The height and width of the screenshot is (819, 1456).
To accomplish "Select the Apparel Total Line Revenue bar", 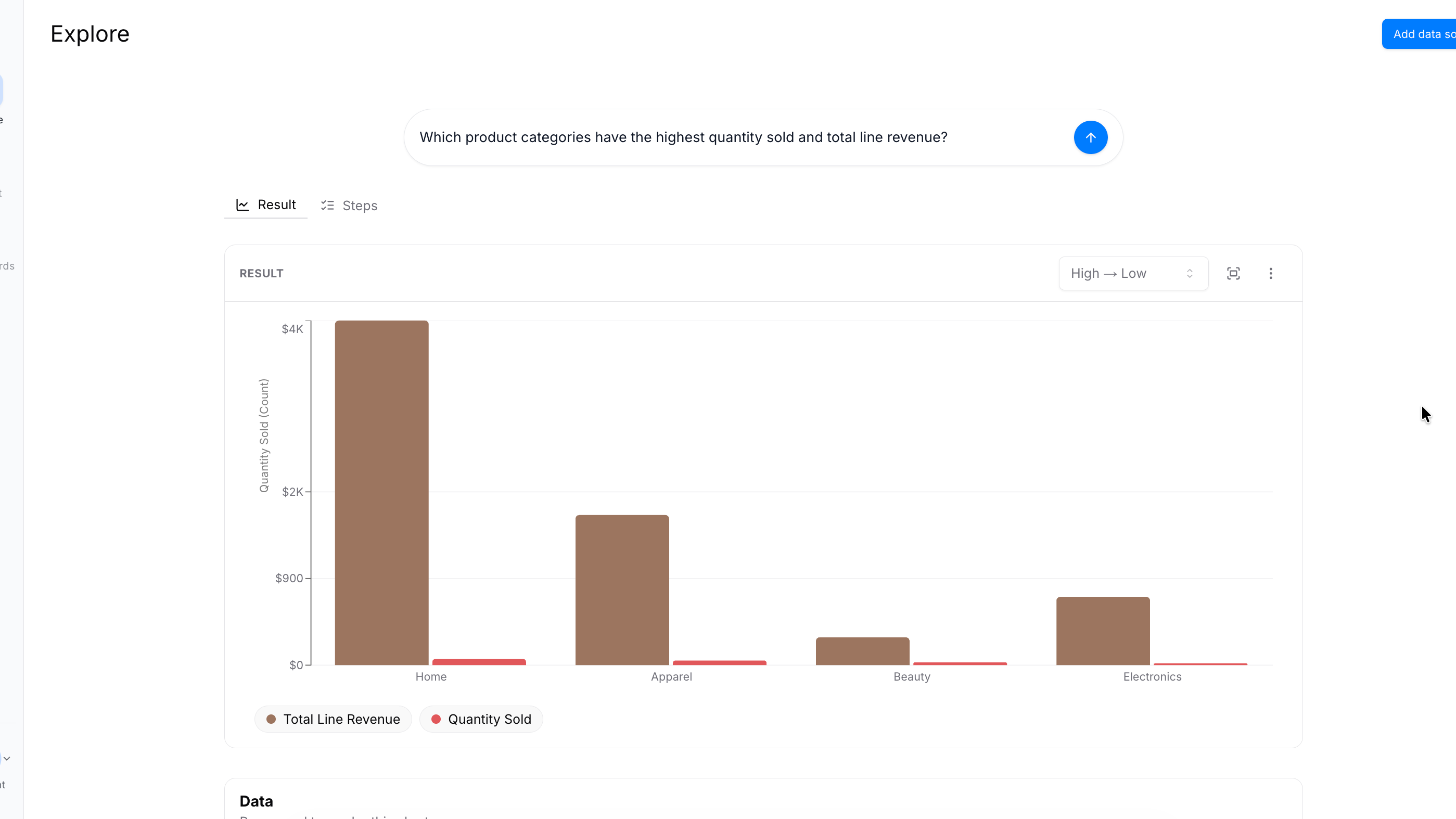I will pos(622,590).
